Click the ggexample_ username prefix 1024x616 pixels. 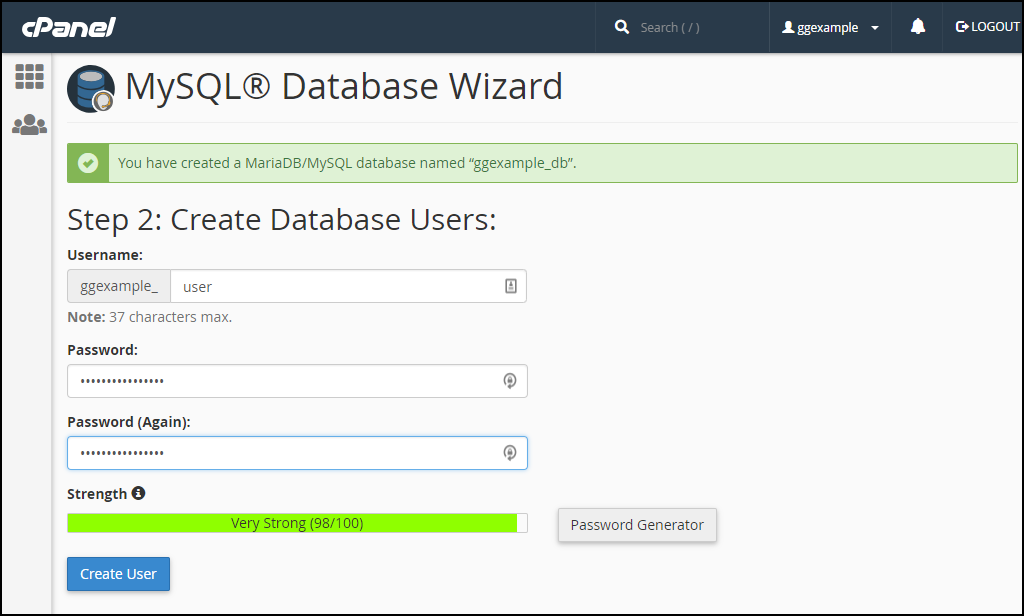(x=119, y=286)
